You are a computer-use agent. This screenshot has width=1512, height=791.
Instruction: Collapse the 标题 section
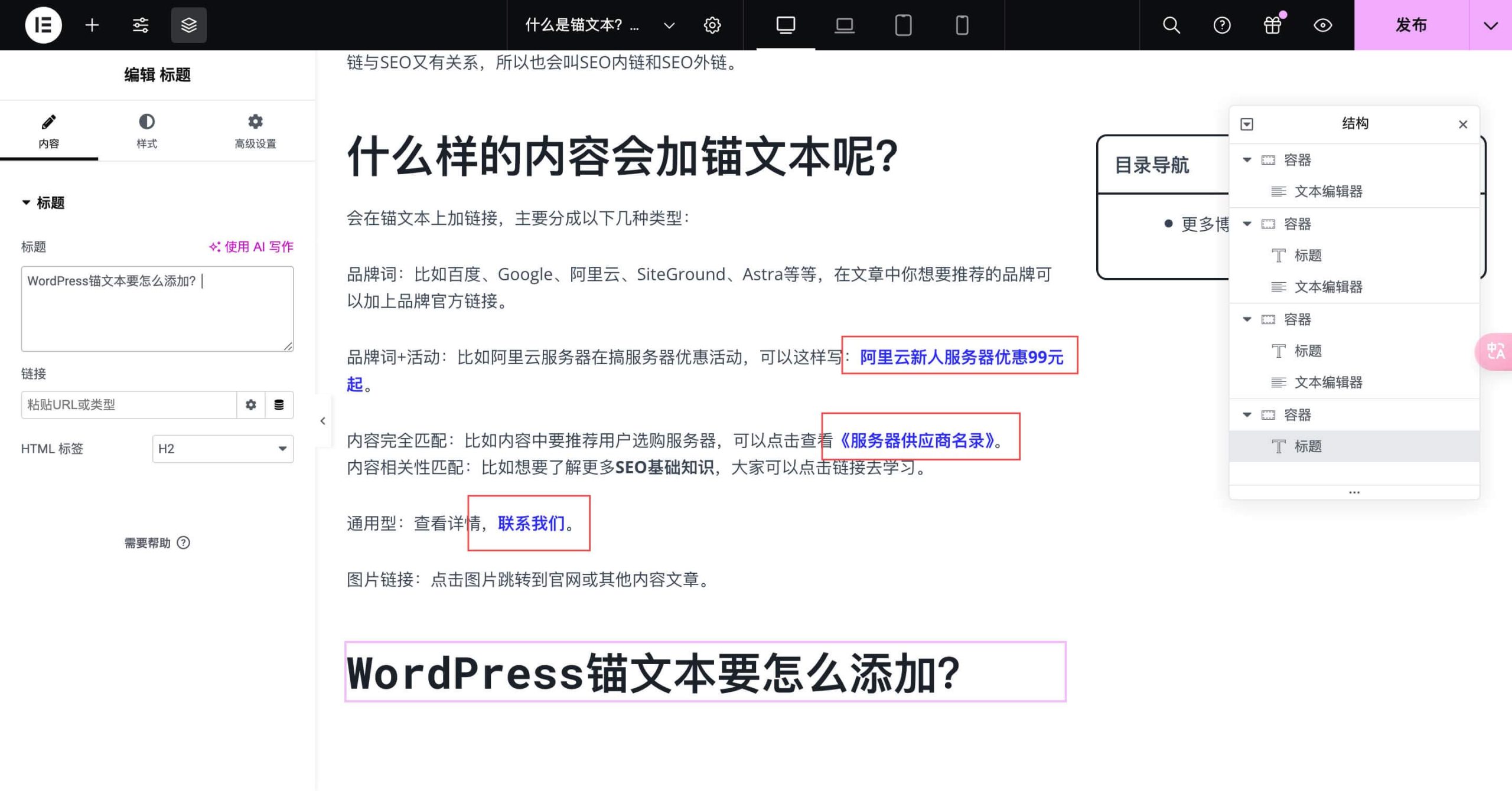43,202
